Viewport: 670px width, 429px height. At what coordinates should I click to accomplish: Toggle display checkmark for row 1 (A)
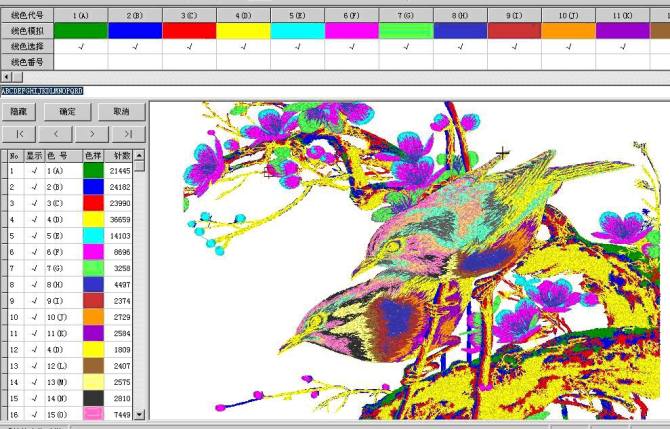coord(34,171)
